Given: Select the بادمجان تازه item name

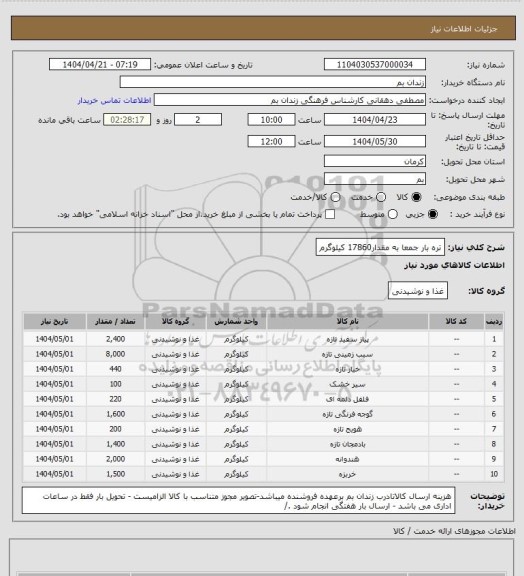Looking at the screenshot, I should pos(347,444).
